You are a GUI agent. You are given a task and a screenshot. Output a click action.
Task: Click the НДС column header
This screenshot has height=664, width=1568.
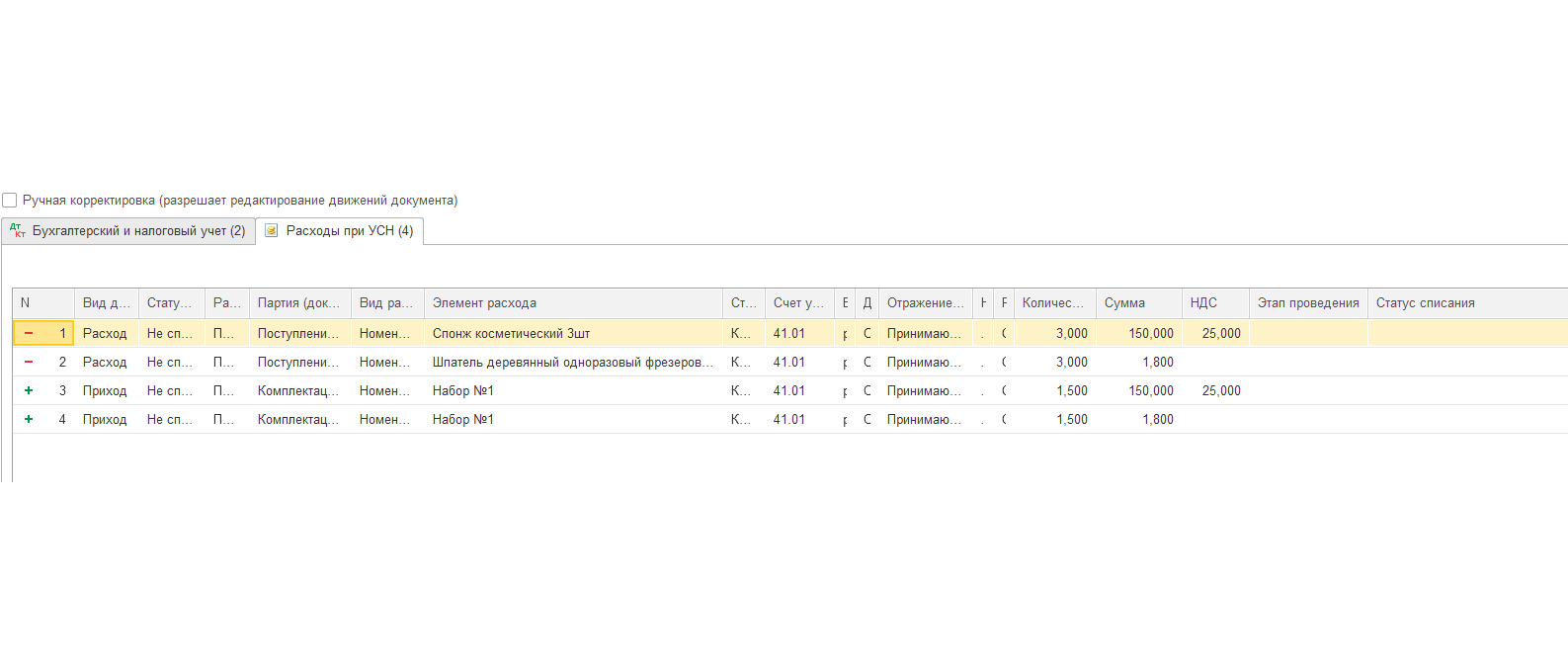1213,303
